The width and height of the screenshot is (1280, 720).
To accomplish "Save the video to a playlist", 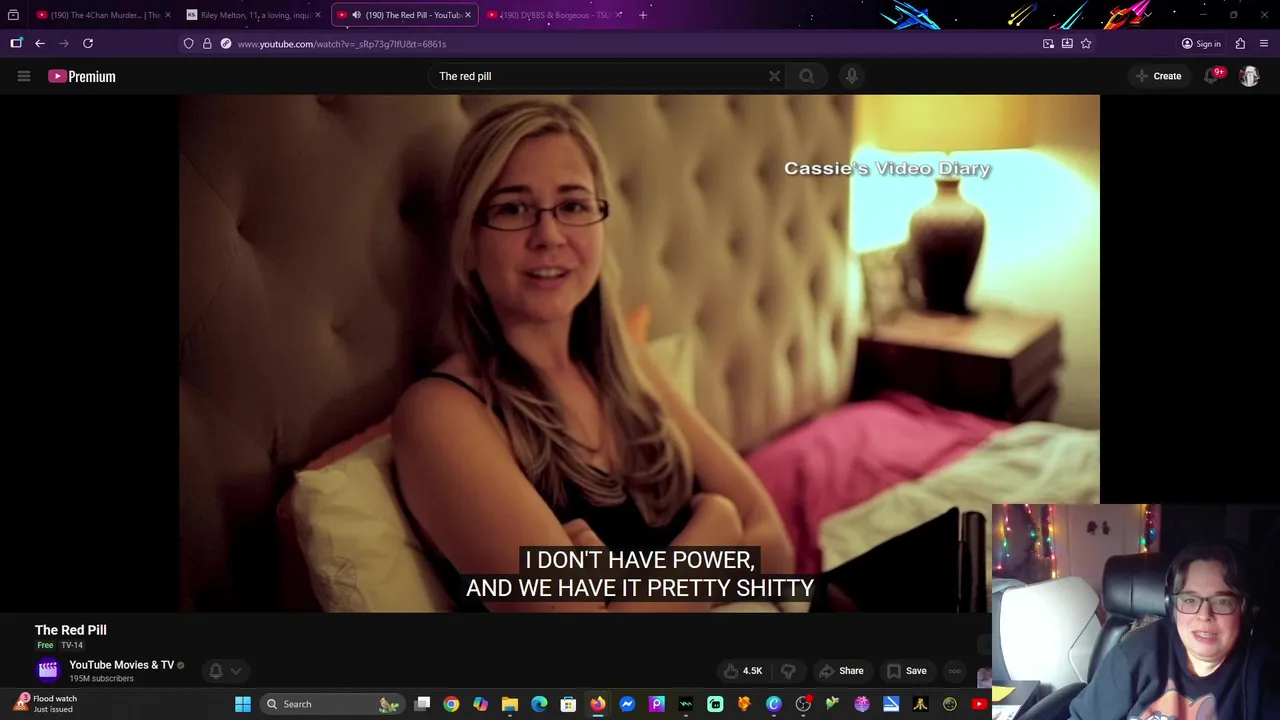I will click(x=907, y=671).
